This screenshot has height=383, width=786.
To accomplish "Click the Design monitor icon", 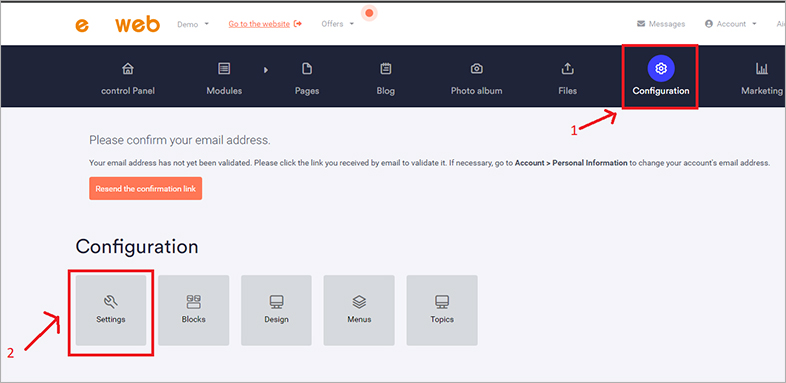I will [x=276, y=301].
